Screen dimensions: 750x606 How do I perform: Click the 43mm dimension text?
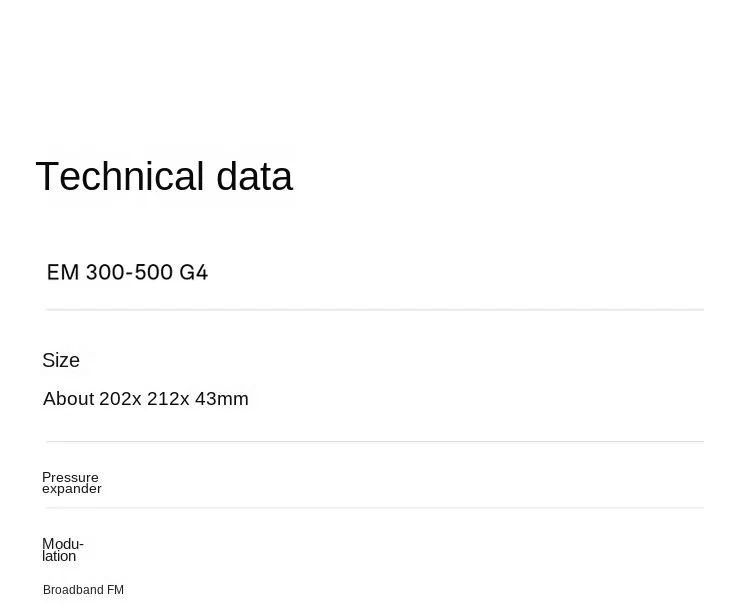point(222,398)
